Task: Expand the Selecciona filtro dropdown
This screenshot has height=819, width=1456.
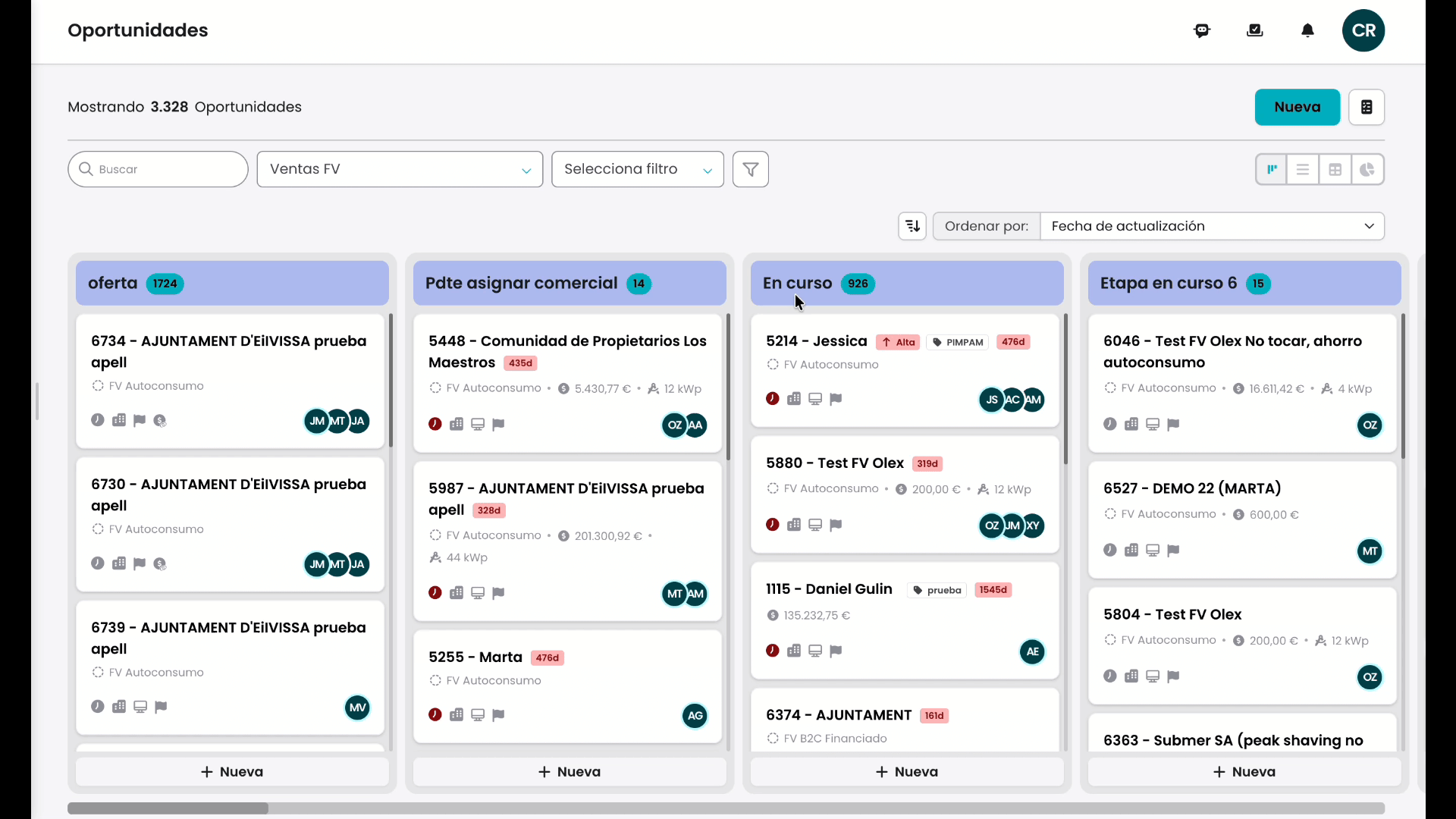Action: point(638,169)
